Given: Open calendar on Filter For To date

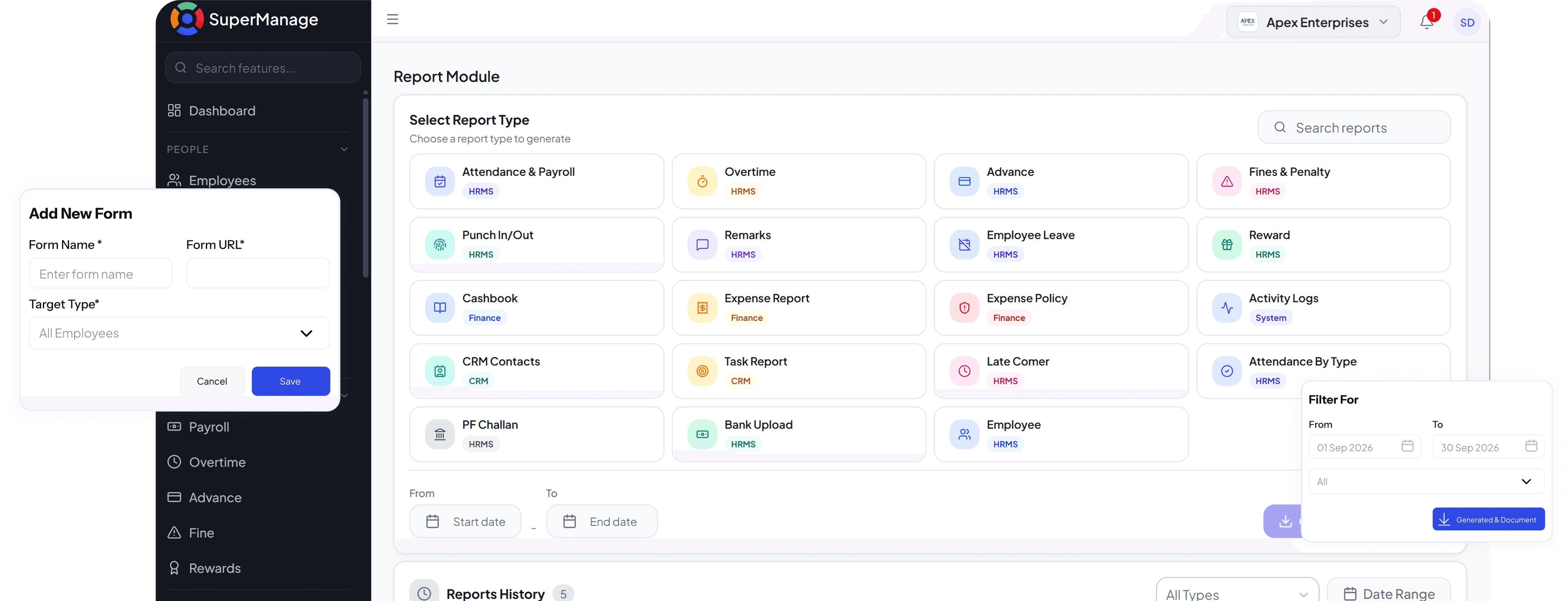Looking at the screenshot, I should (x=1531, y=446).
